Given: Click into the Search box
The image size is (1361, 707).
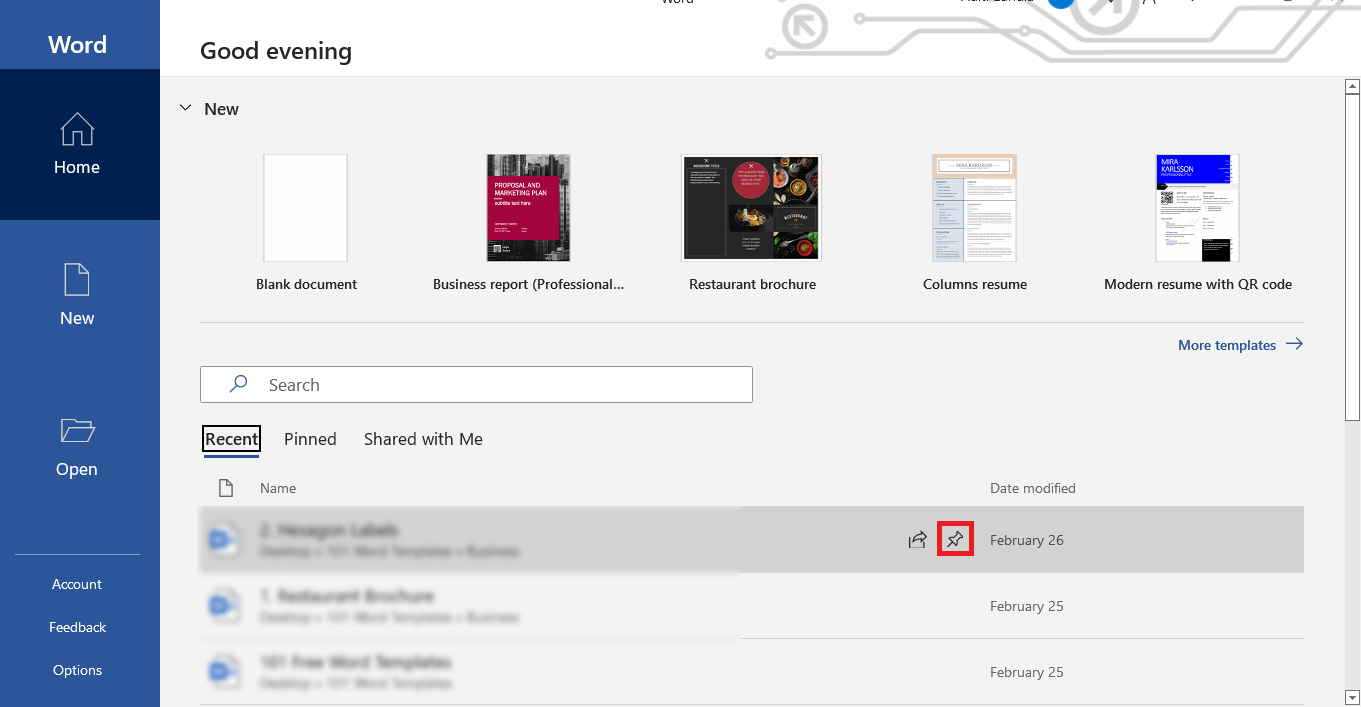Looking at the screenshot, I should (x=476, y=385).
